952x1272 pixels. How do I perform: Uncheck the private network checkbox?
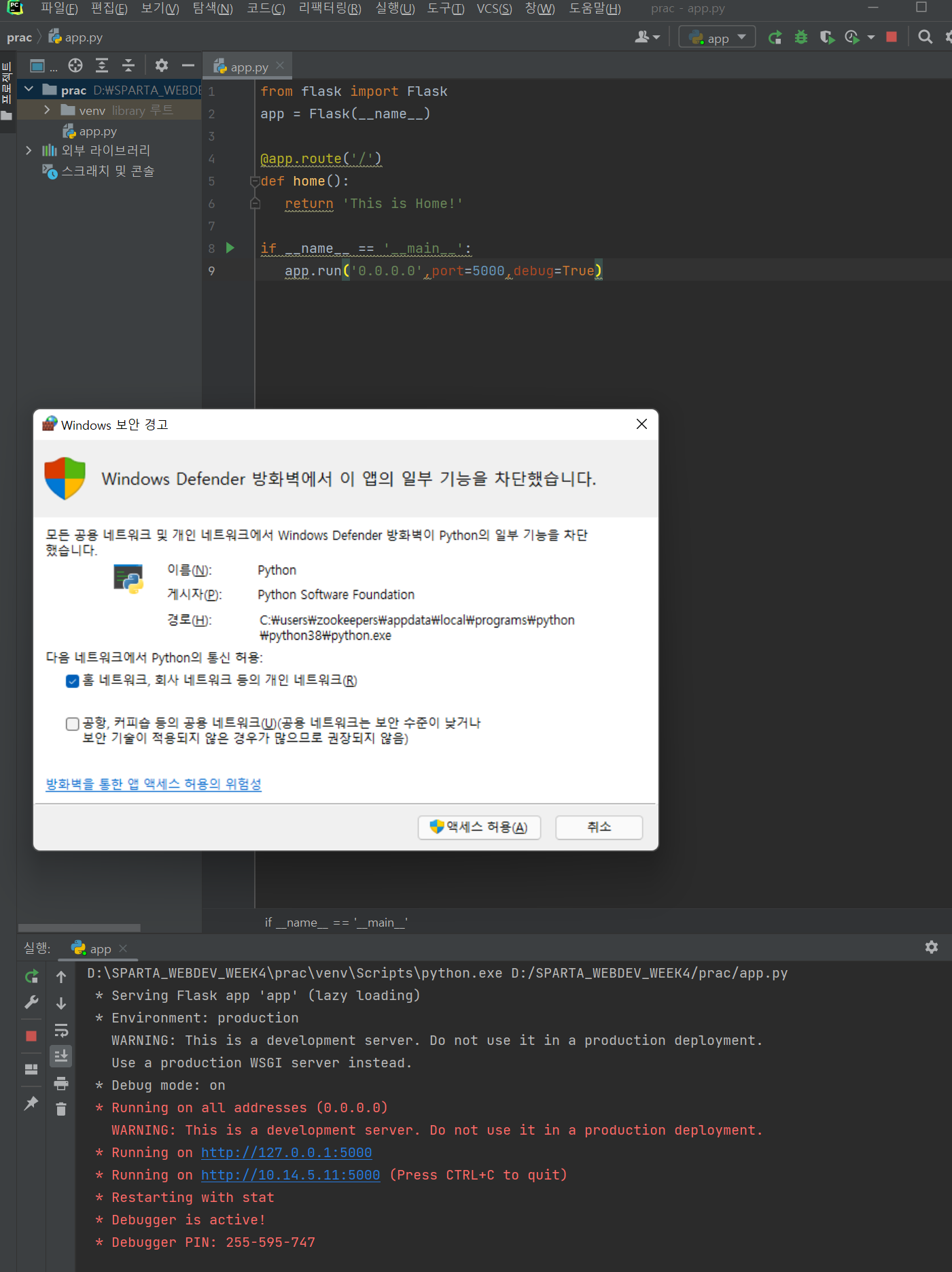pos(73,681)
